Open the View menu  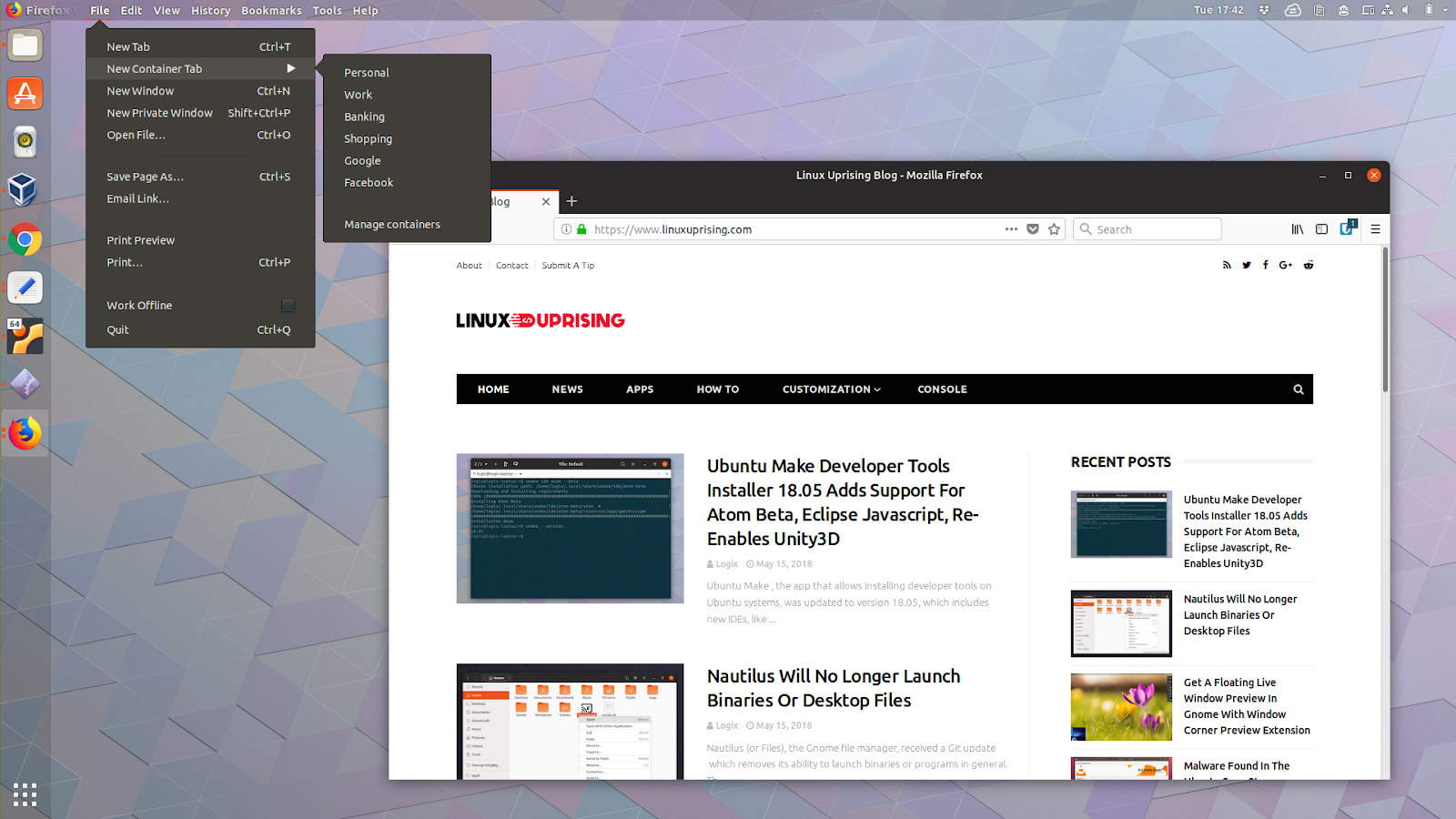pyautogui.click(x=167, y=10)
